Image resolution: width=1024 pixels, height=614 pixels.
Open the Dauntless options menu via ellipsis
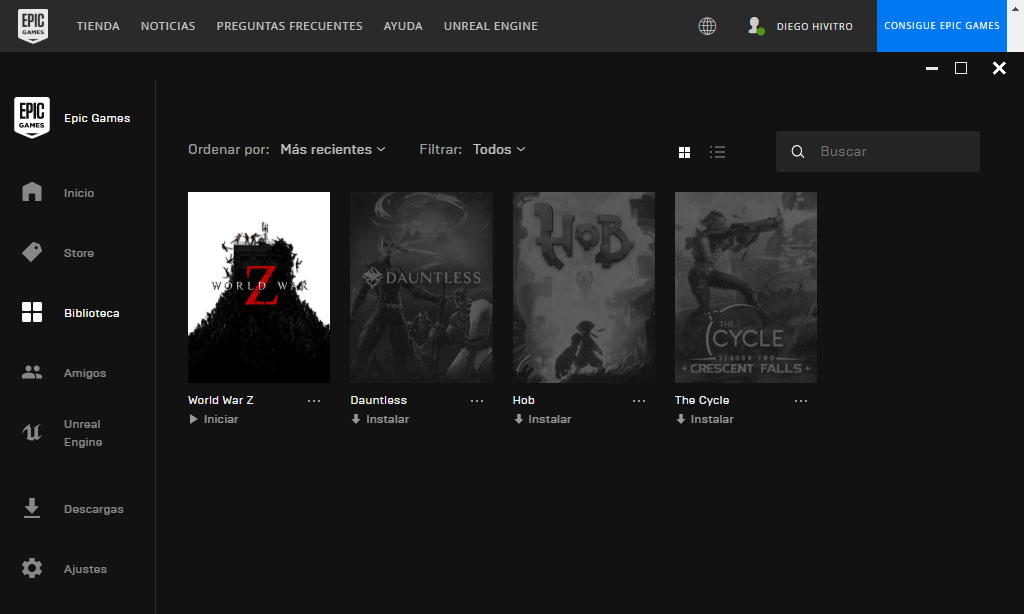click(477, 400)
